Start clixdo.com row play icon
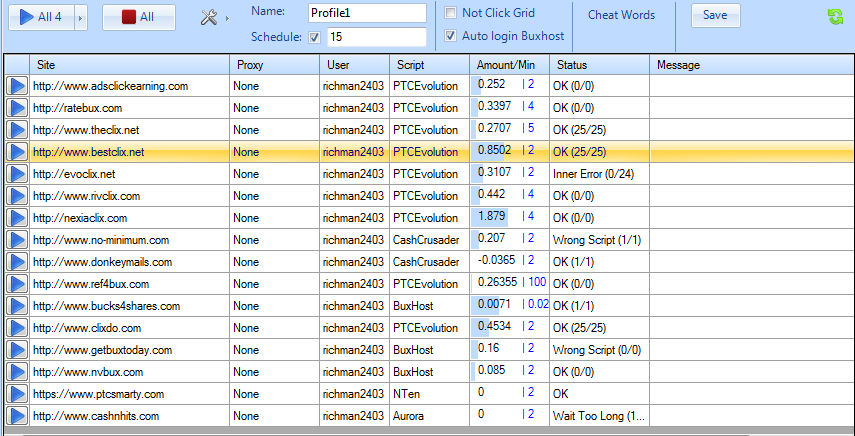The image size is (855, 436). tap(17, 328)
